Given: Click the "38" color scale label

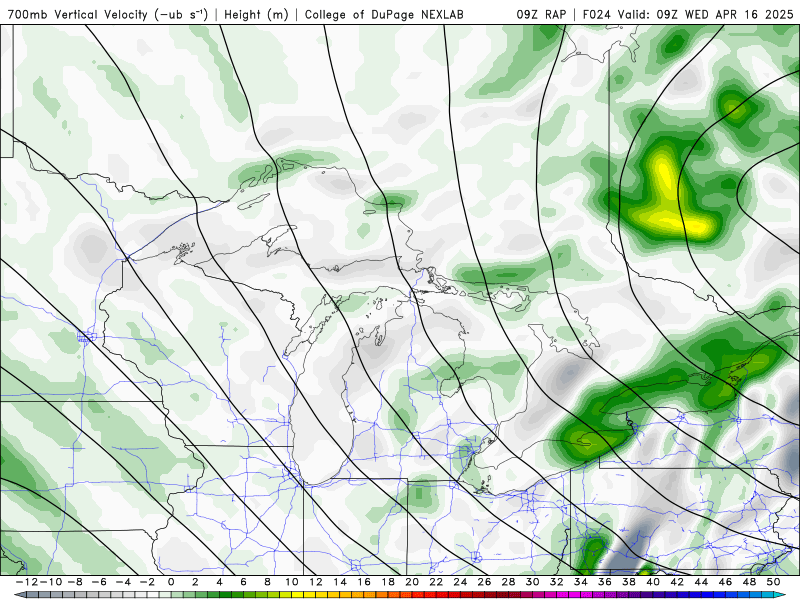Looking at the screenshot, I should (x=629, y=582).
